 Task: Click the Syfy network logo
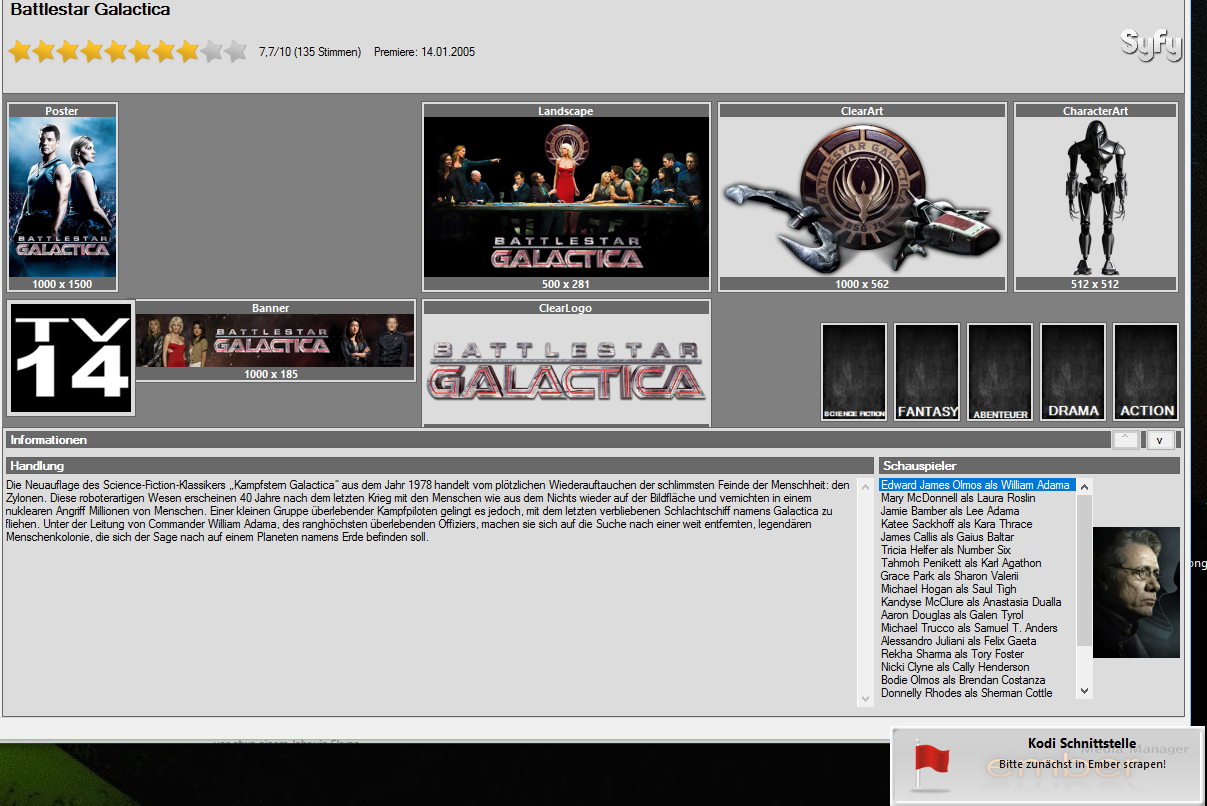click(x=1150, y=45)
